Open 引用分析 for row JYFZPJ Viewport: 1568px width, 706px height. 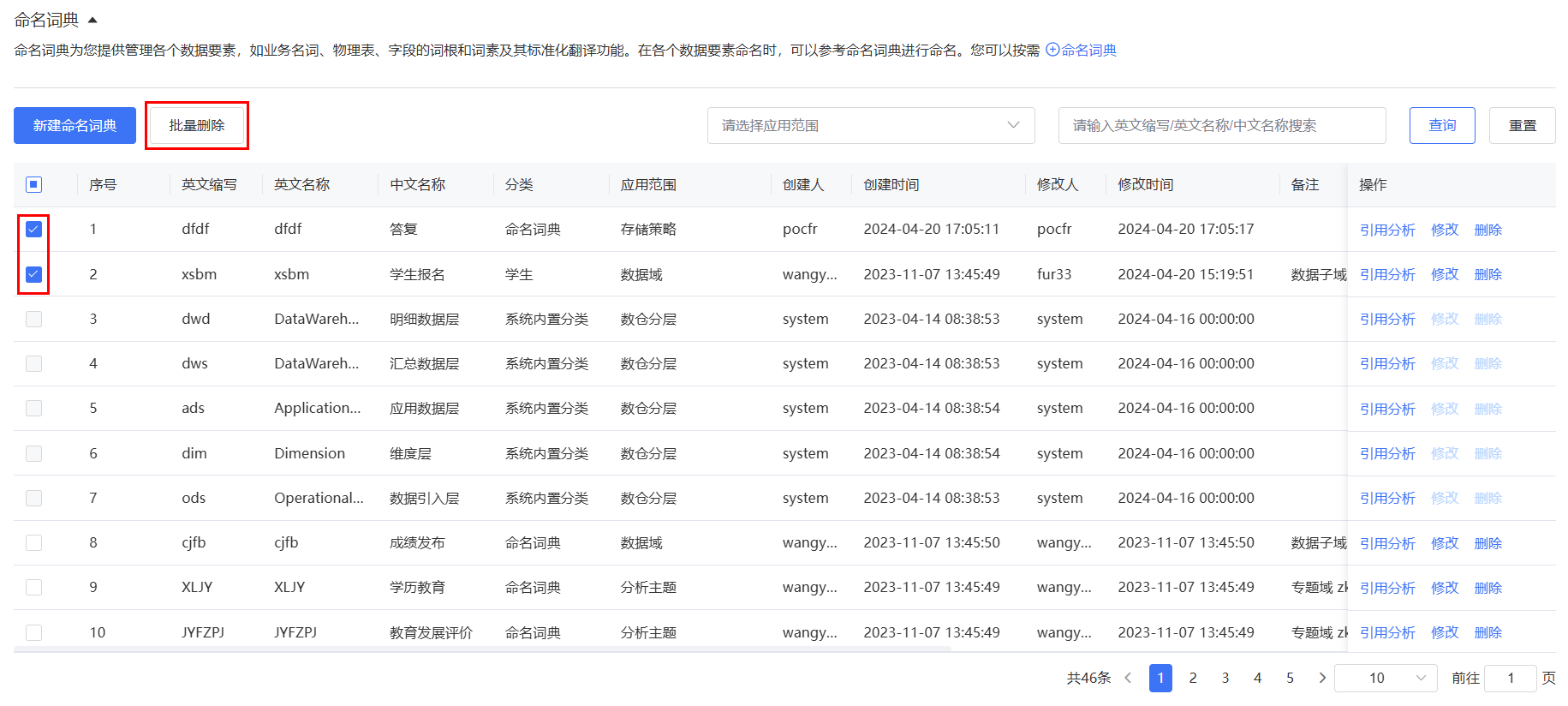(x=1387, y=632)
